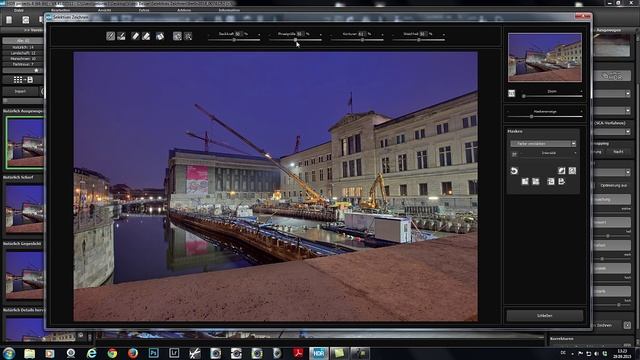Click the Optimierung aus button

613,185
